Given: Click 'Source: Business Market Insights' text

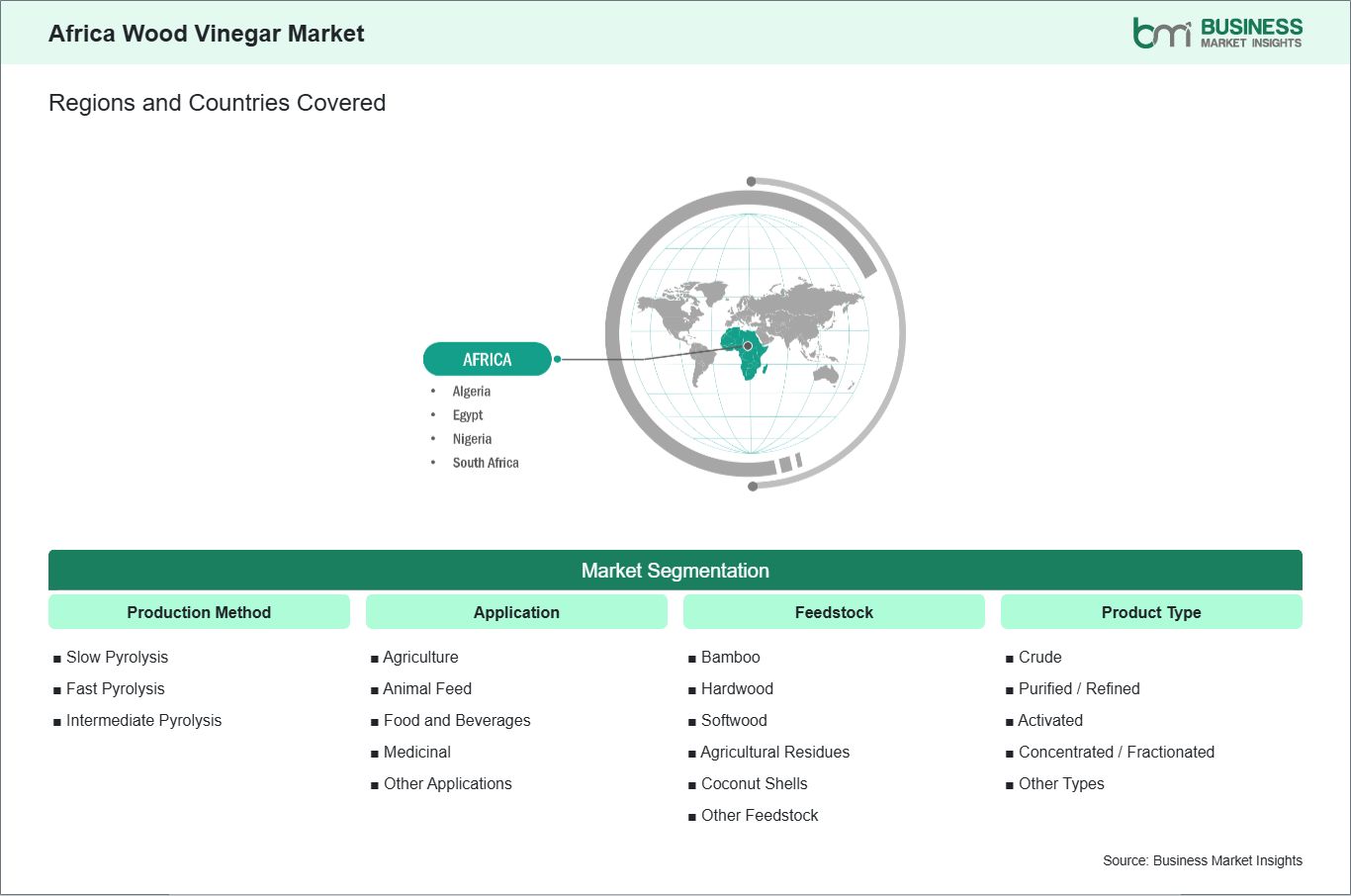Looking at the screenshot, I should pyautogui.click(x=1203, y=860).
